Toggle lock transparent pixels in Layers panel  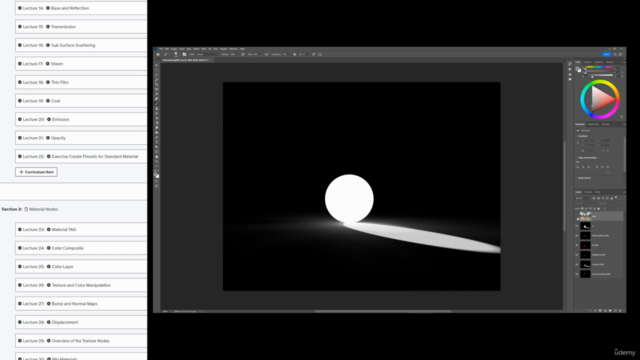pyautogui.click(x=582, y=209)
